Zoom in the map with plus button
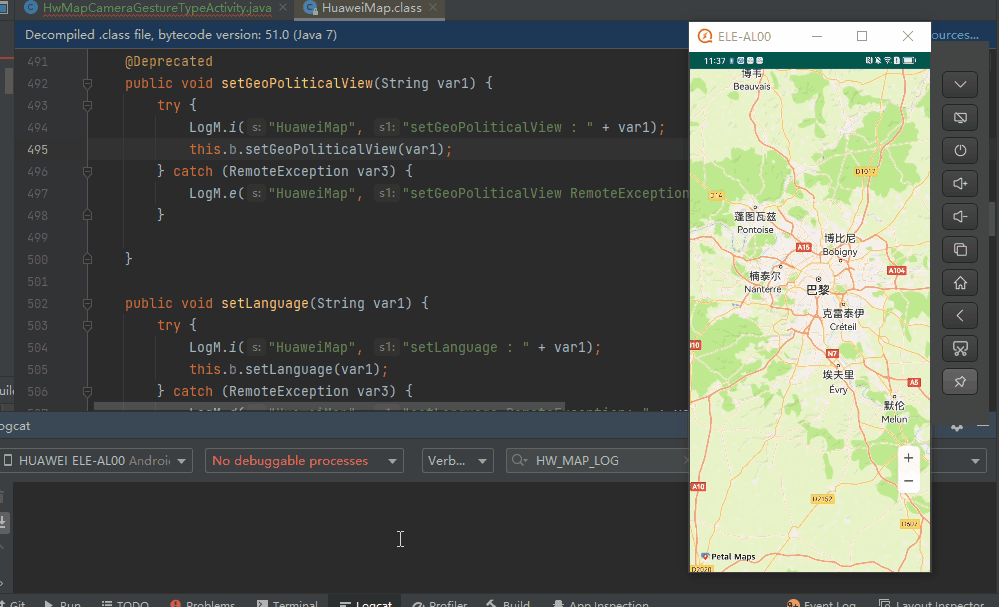This screenshot has height=607, width=999. (908, 458)
